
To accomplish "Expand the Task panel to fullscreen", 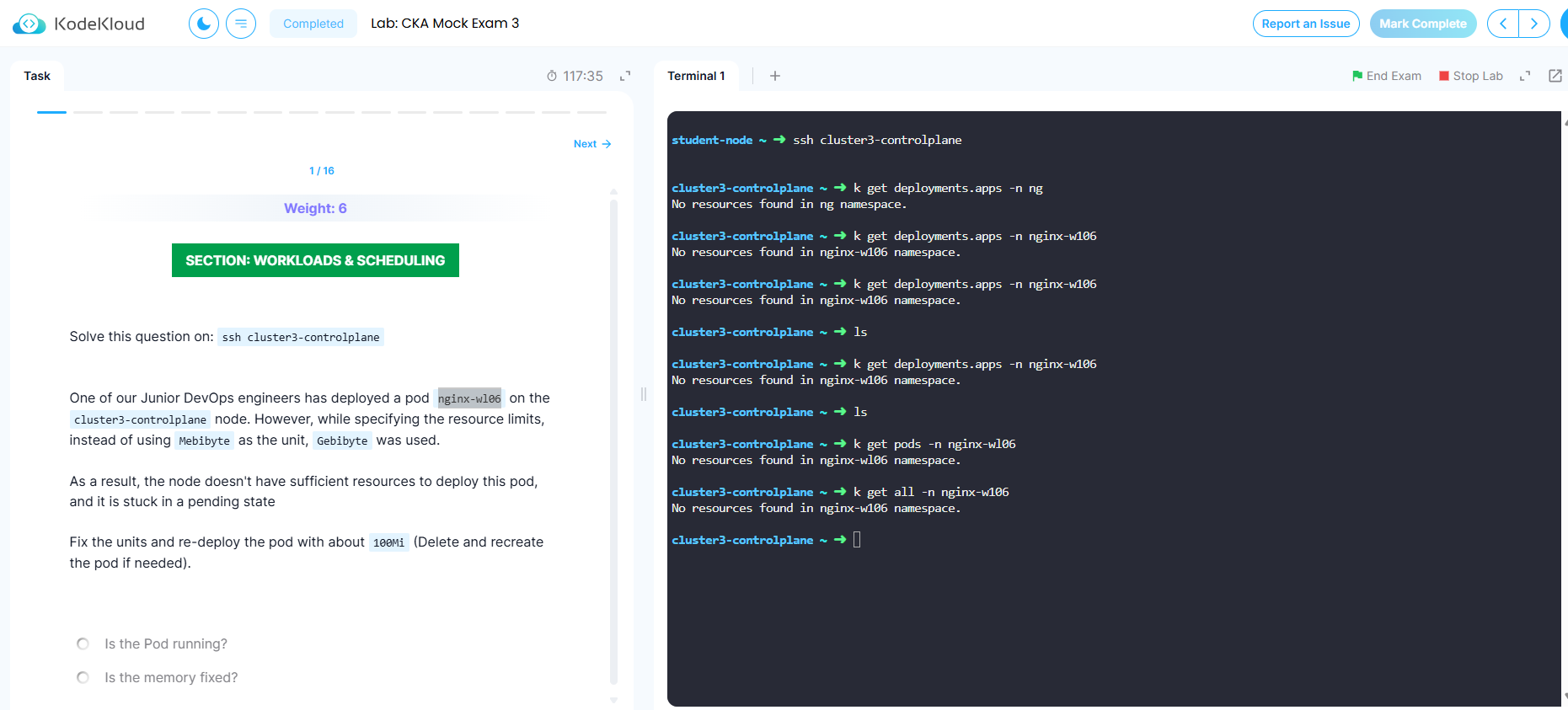I will point(625,76).
